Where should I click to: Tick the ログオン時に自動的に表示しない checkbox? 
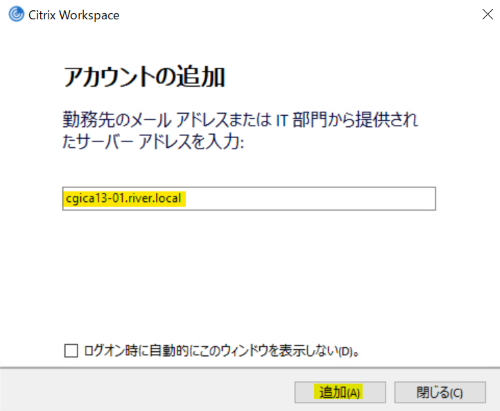click(x=71, y=351)
